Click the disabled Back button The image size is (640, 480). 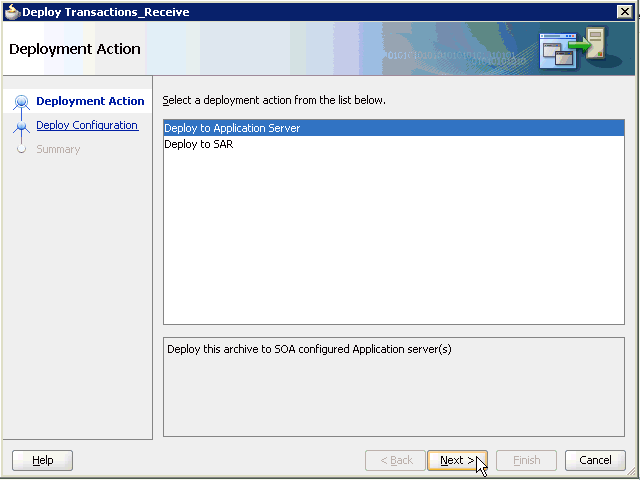395,460
